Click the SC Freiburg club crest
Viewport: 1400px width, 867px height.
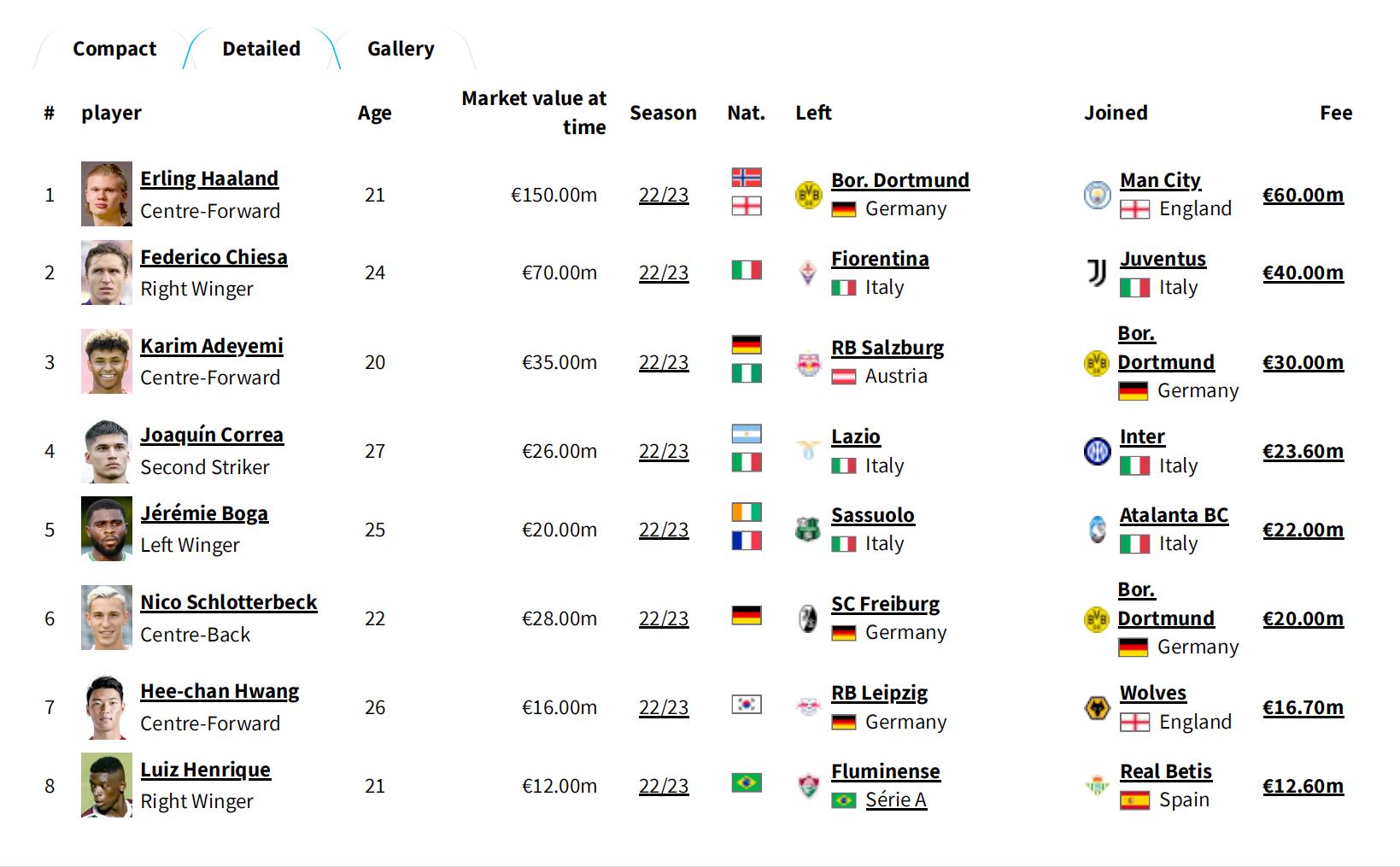pyautogui.click(x=808, y=618)
